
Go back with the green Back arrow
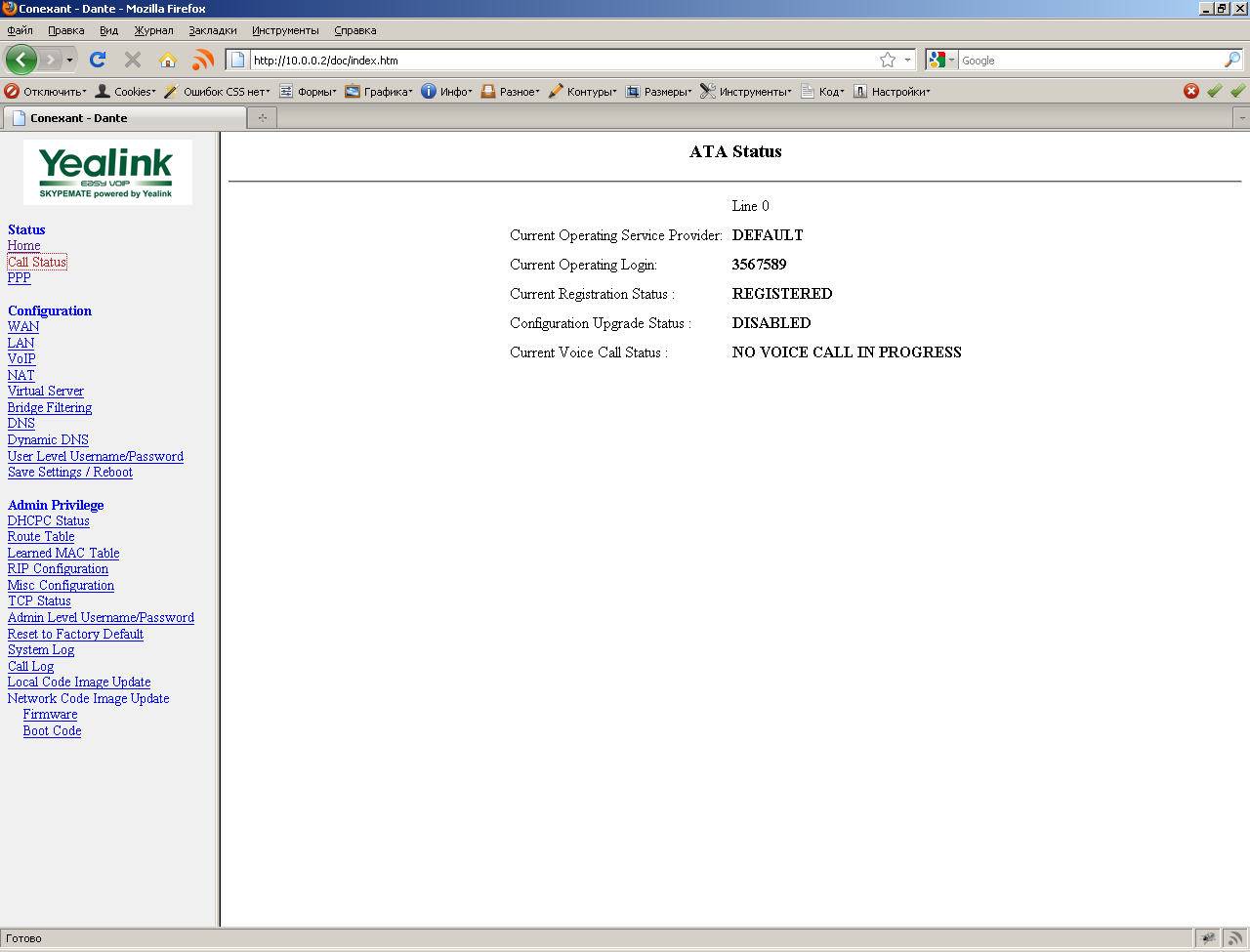[x=21, y=60]
